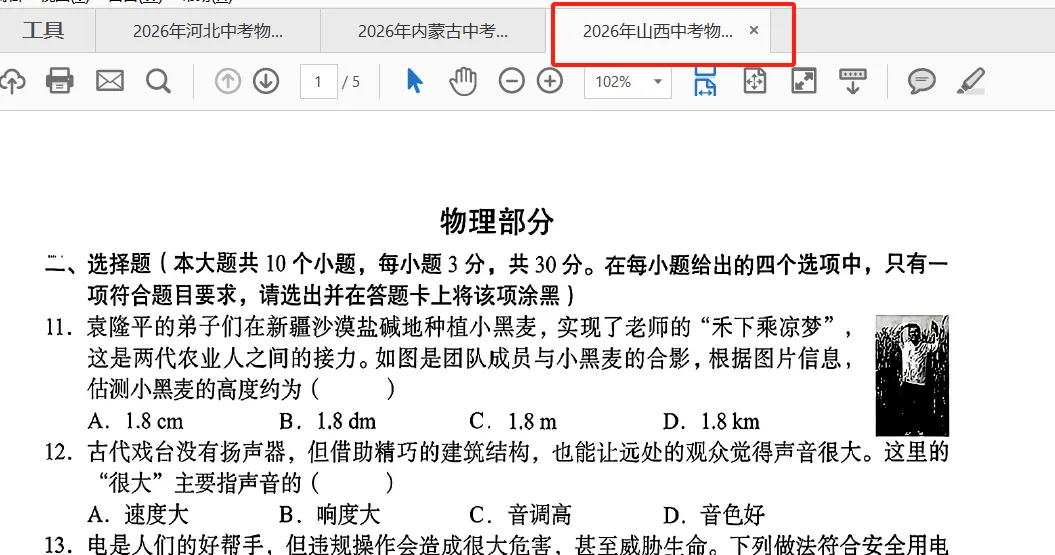Enter full screen mode icon
This screenshot has height=555, width=1055.
(x=804, y=81)
